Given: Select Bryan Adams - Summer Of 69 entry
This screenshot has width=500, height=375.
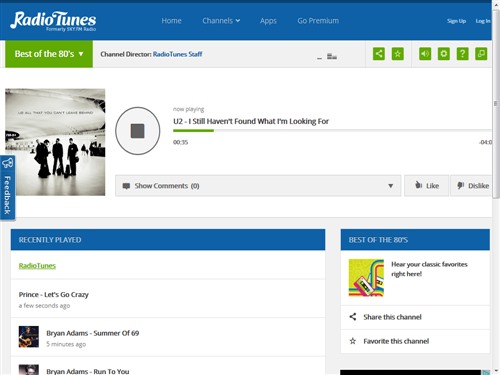Looking at the screenshot, I should 93,333.
